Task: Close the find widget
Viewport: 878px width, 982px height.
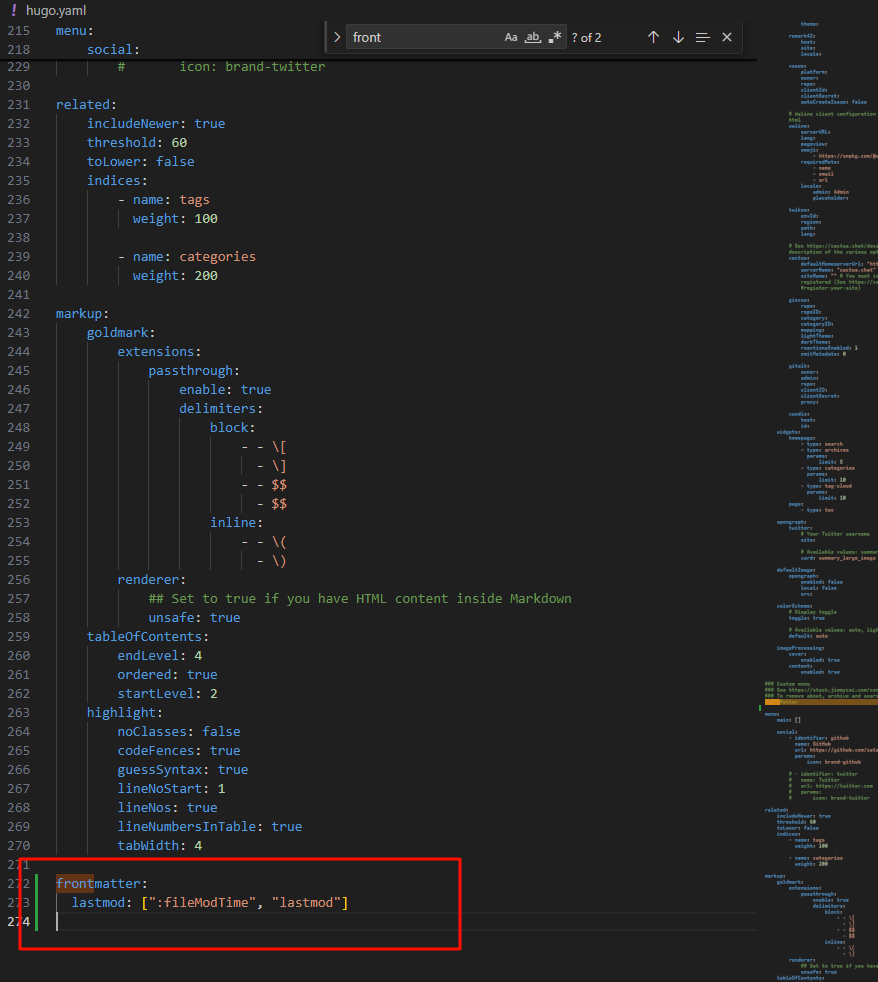Action: pos(727,37)
